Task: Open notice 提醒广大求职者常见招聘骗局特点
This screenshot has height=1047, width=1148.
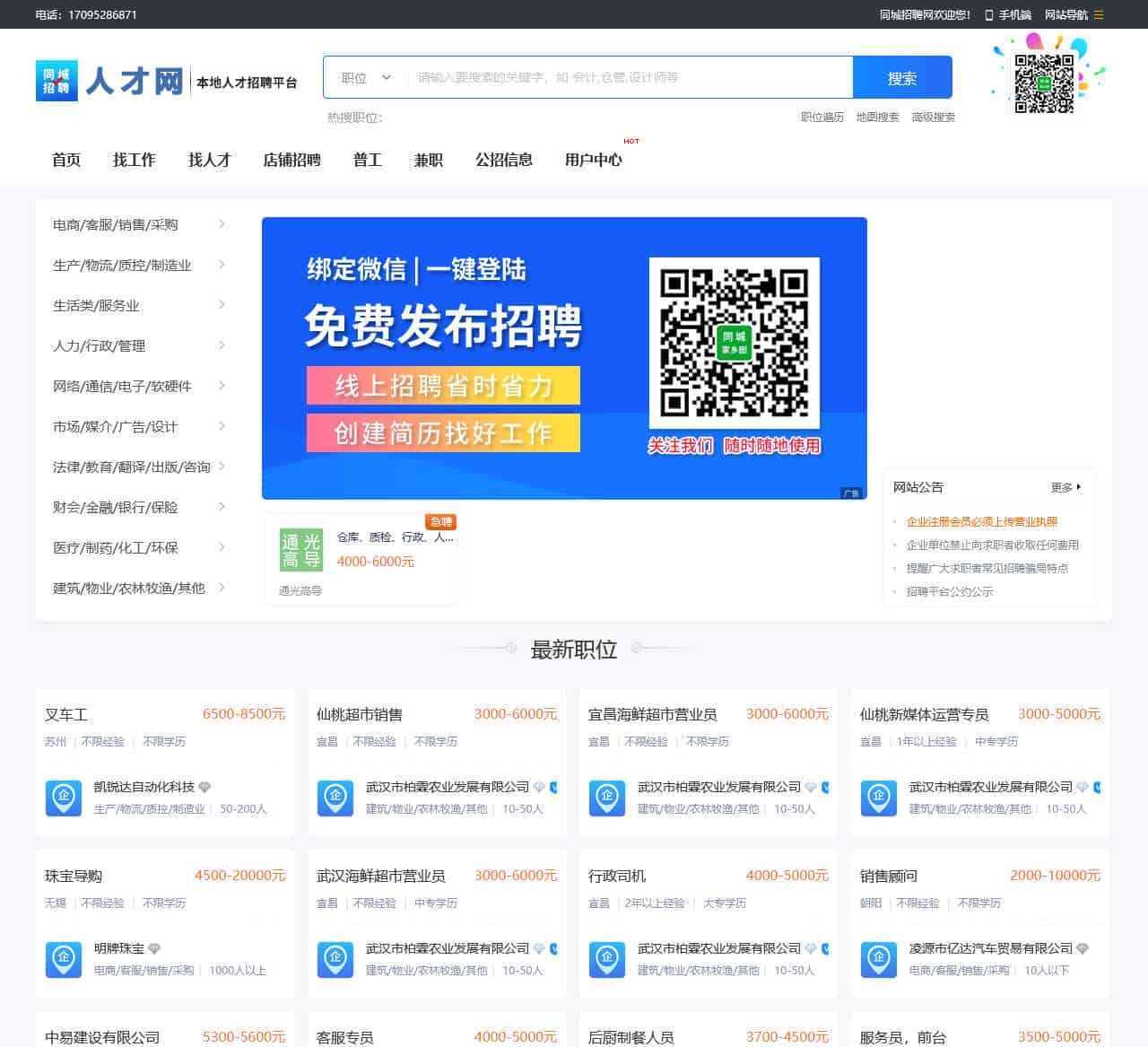Action: pos(987,568)
